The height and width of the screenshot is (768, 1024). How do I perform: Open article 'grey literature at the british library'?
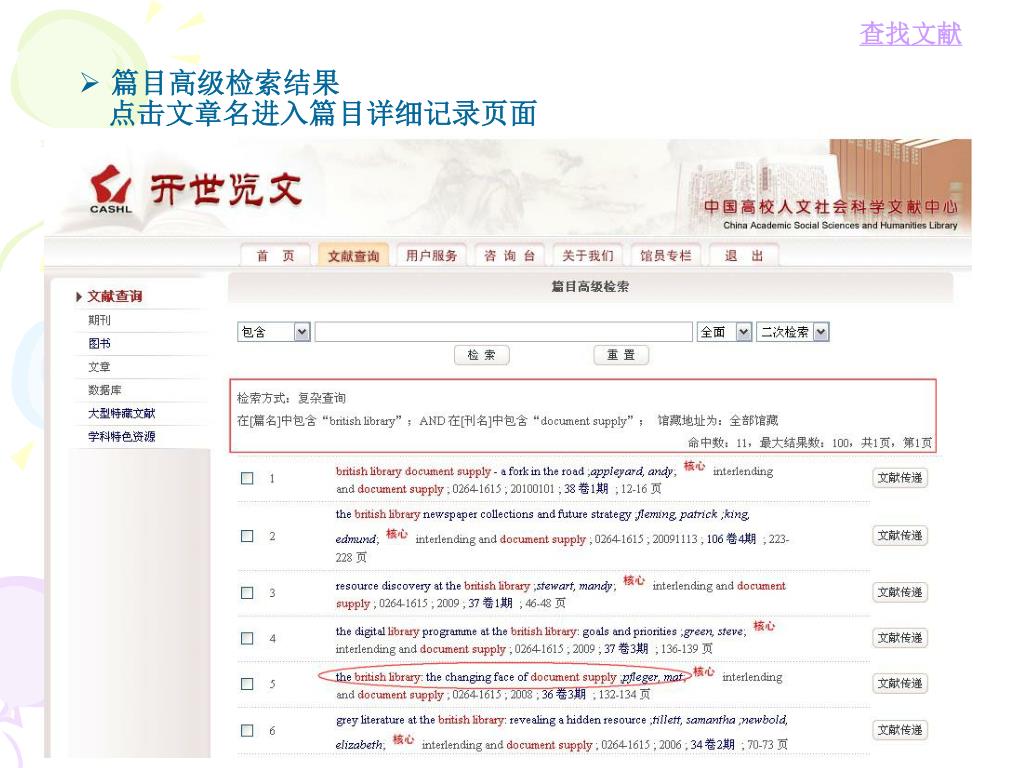click(492, 720)
